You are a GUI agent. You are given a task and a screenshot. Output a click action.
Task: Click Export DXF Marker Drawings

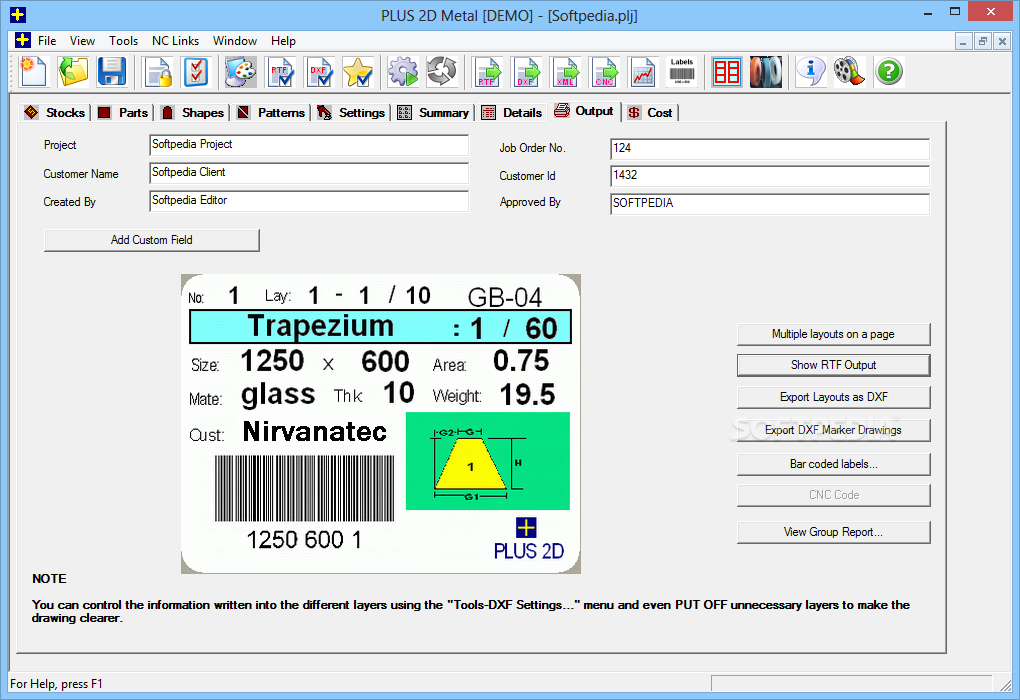(x=833, y=430)
